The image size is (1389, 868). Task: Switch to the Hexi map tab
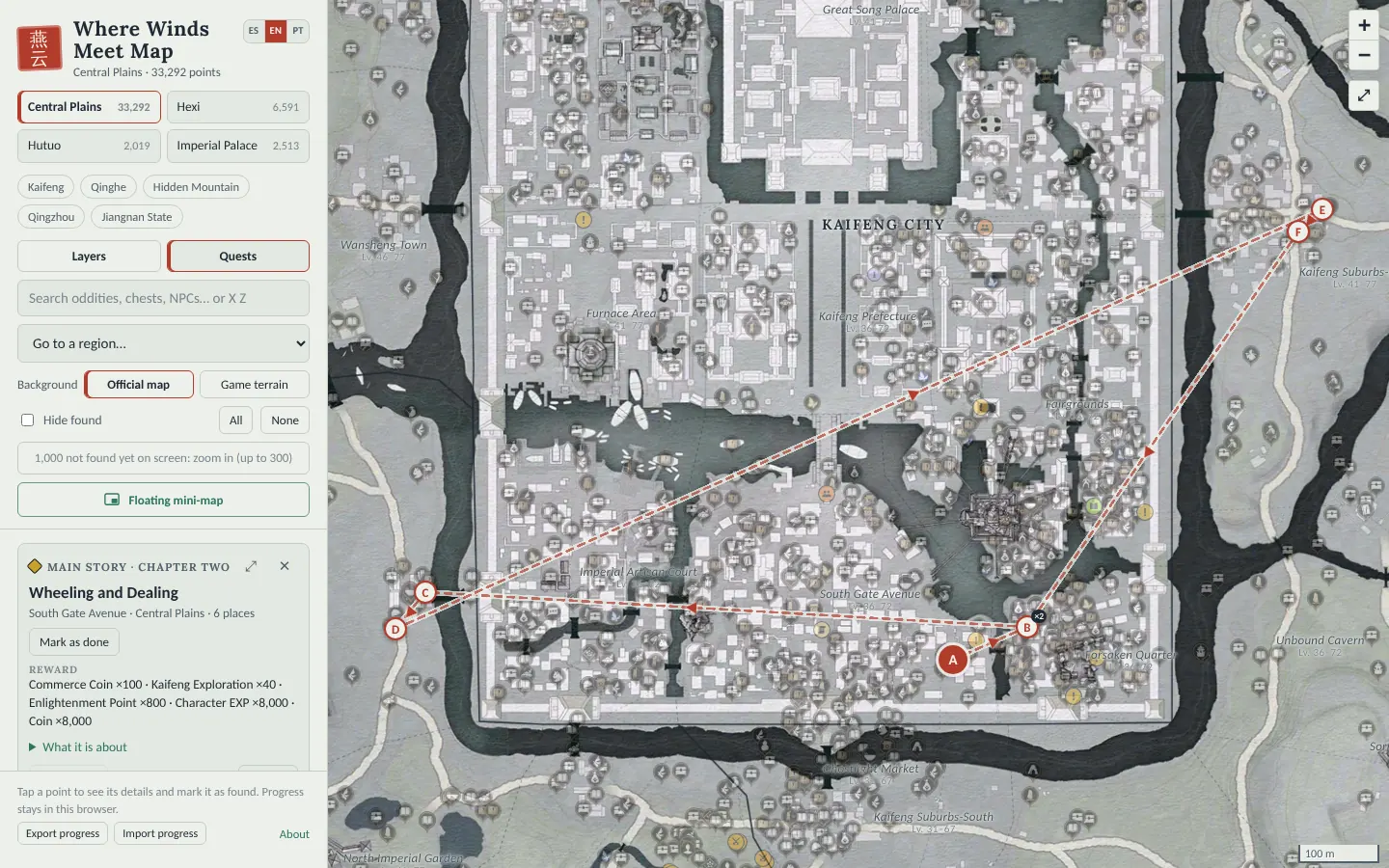click(238, 107)
